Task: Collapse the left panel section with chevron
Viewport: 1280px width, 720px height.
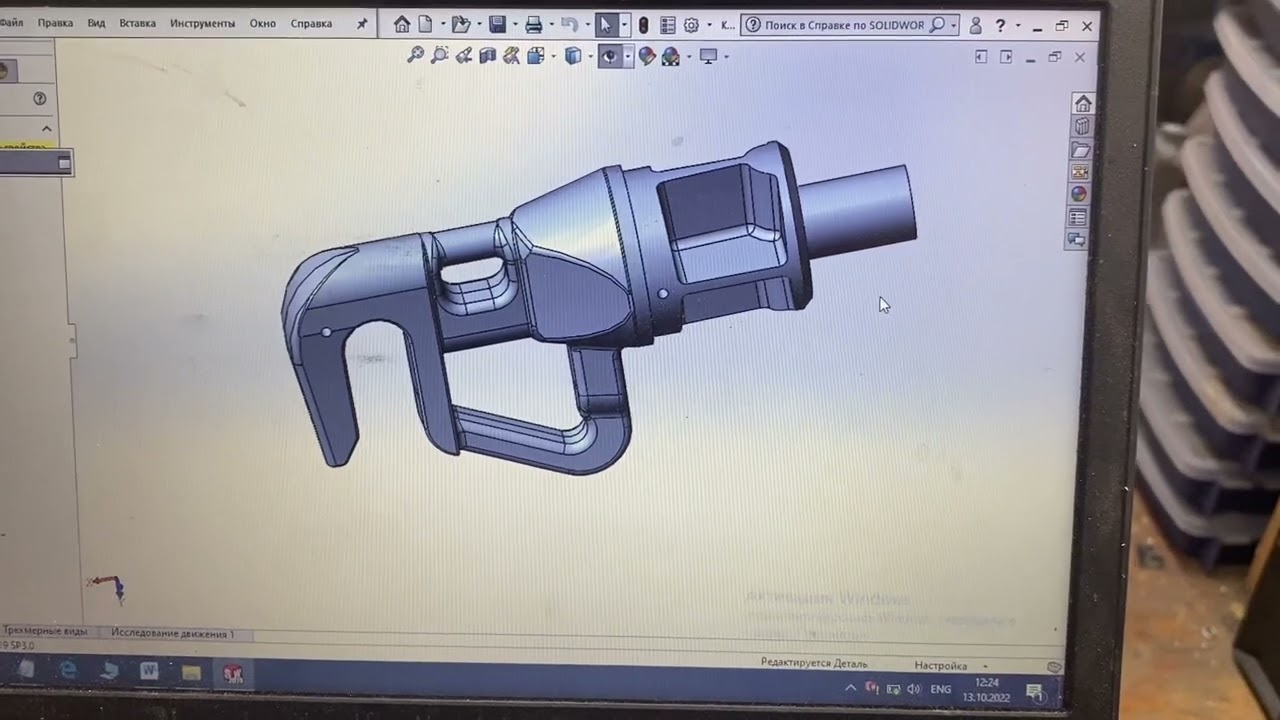Action: pyautogui.click(x=46, y=129)
